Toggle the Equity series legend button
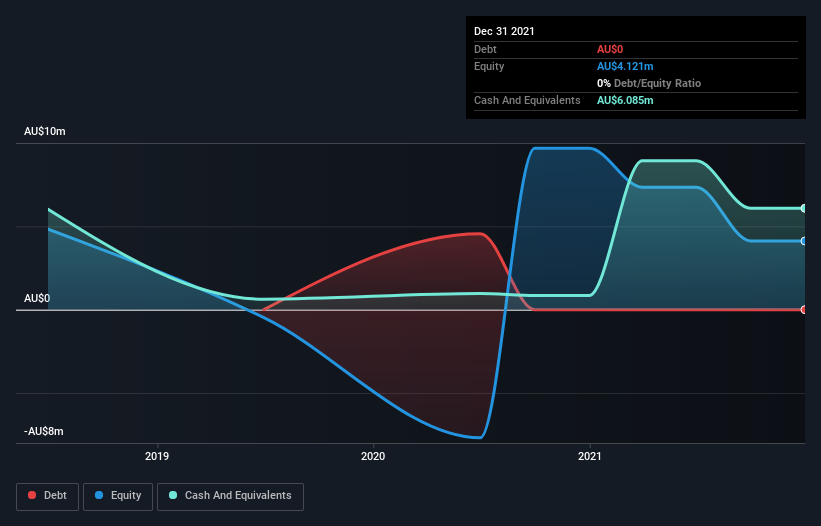This screenshot has width=821, height=526. (118, 496)
